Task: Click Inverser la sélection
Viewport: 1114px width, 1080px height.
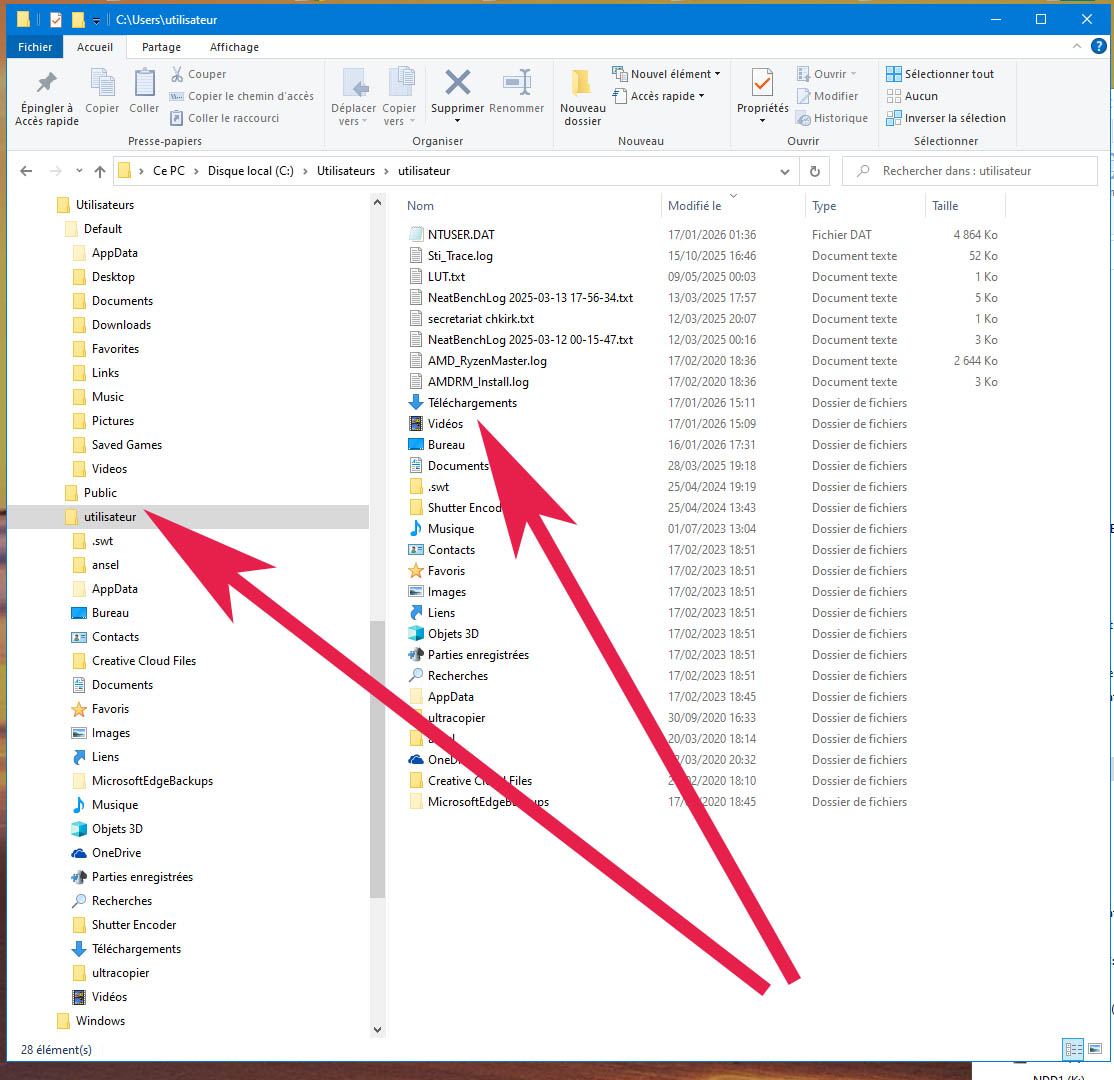Action: [946, 118]
